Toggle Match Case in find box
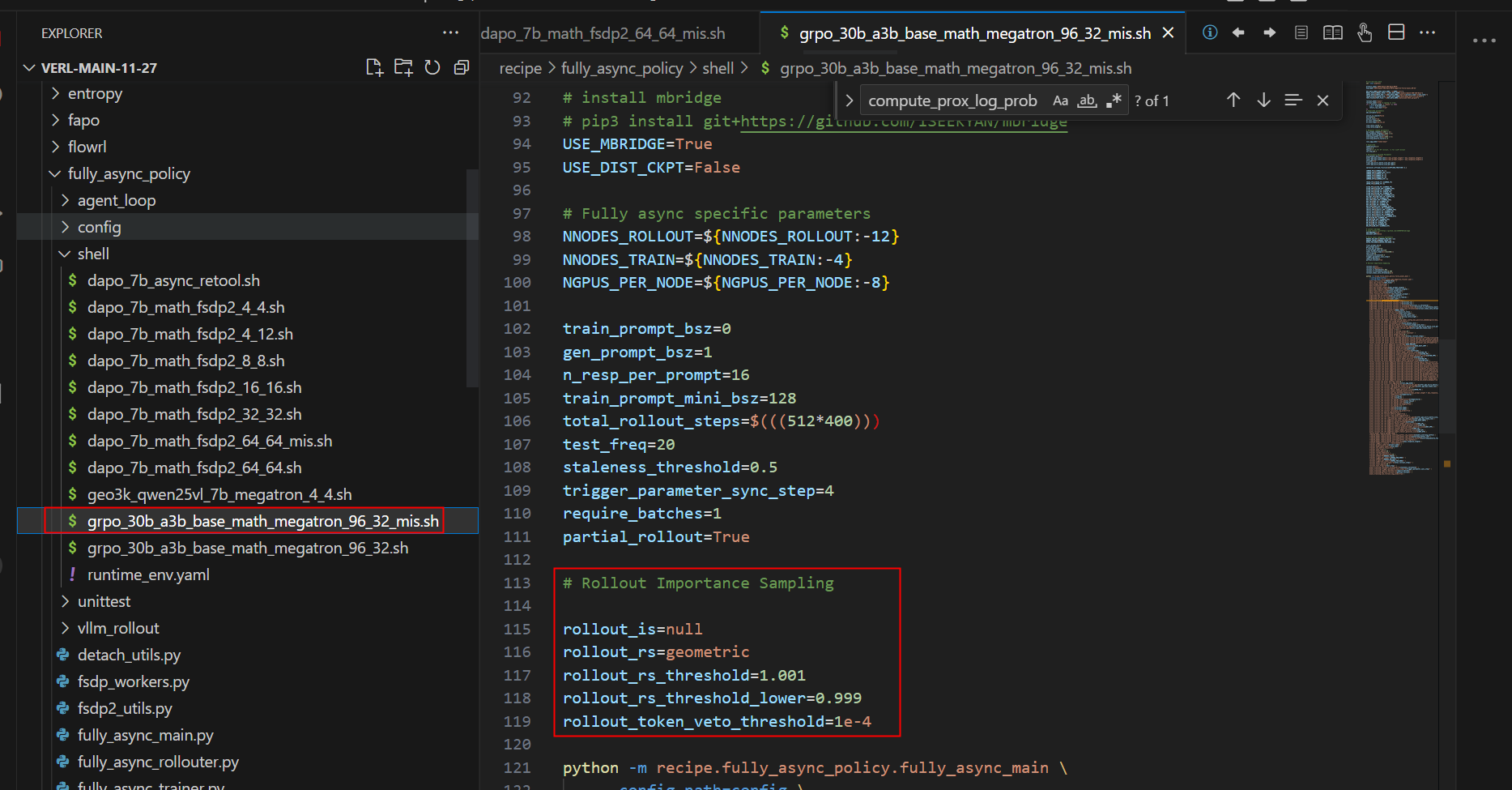This screenshot has width=1512, height=790. coord(1060,100)
